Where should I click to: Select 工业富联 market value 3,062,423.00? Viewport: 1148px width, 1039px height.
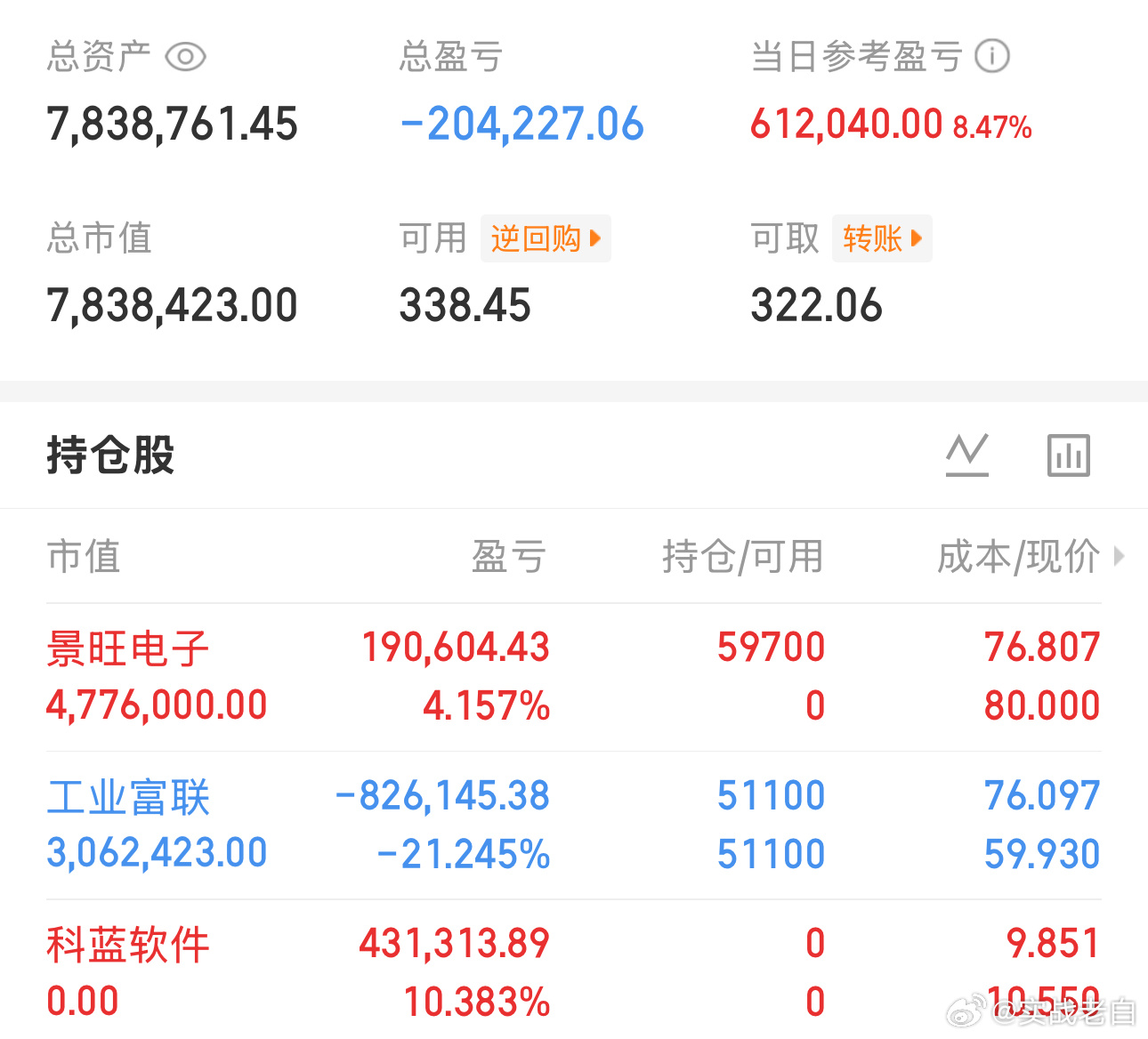coord(157,853)
